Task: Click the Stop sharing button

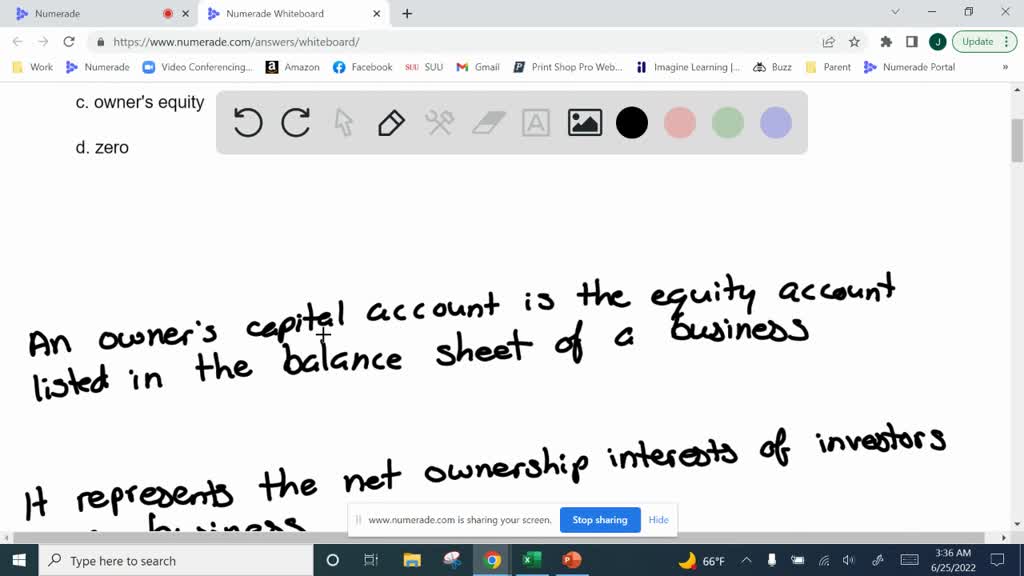Action: [600, 520]
